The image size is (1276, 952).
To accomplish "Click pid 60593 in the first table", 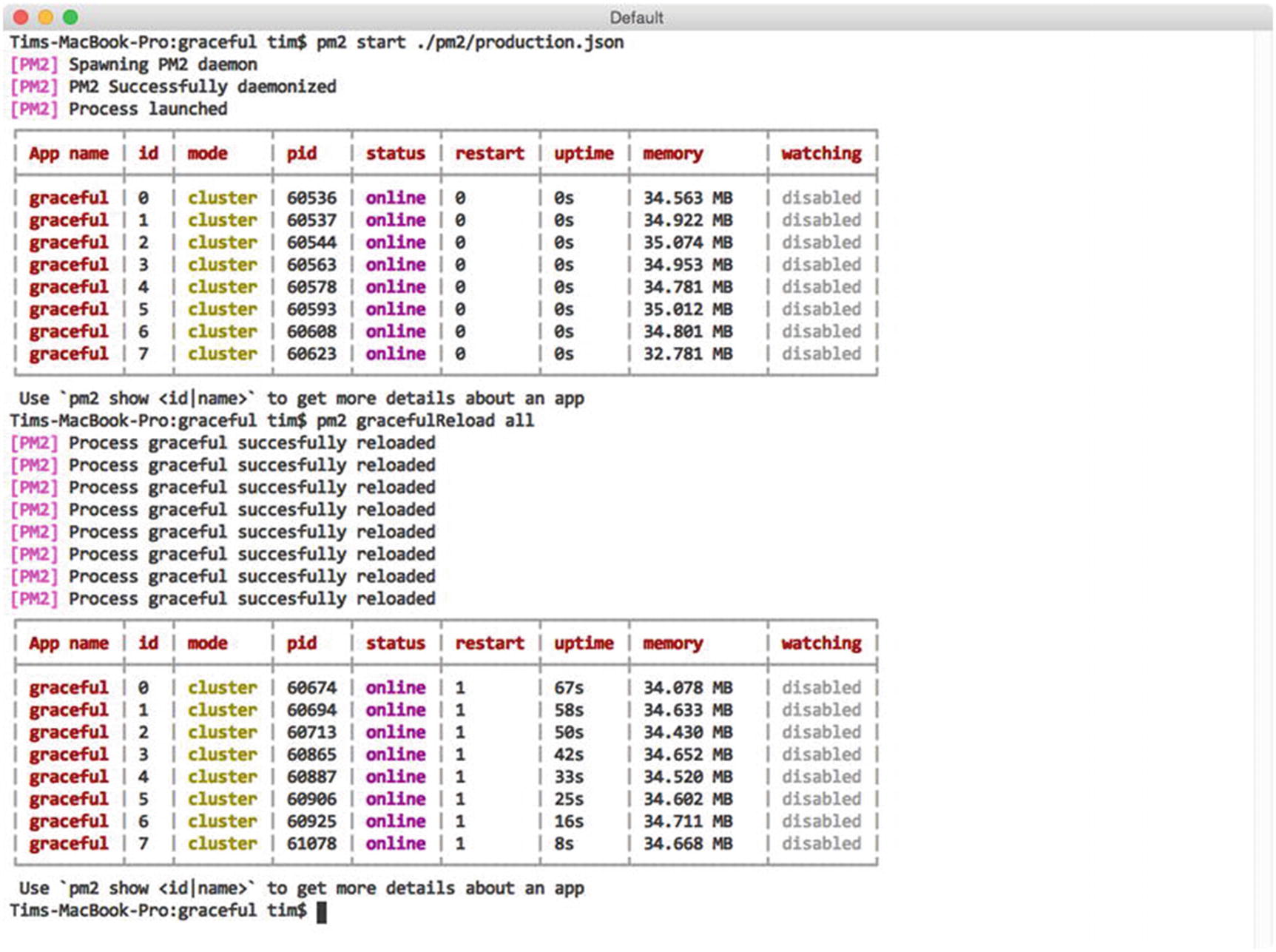I will point(311,309).
